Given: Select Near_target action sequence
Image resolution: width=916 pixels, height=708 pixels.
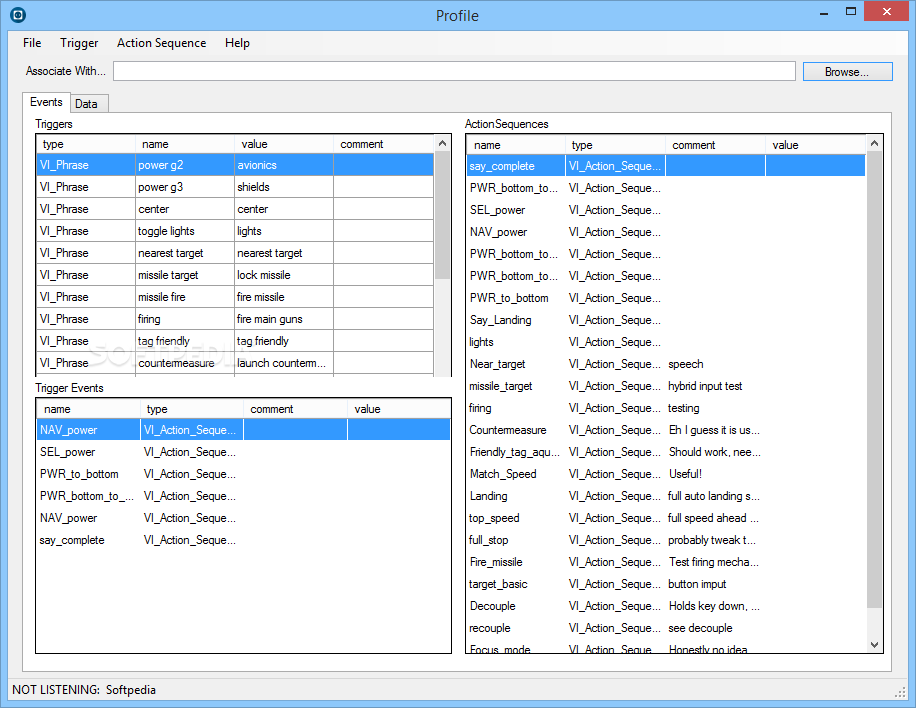Looking at the screenshot, I should [x=666, y=364].
